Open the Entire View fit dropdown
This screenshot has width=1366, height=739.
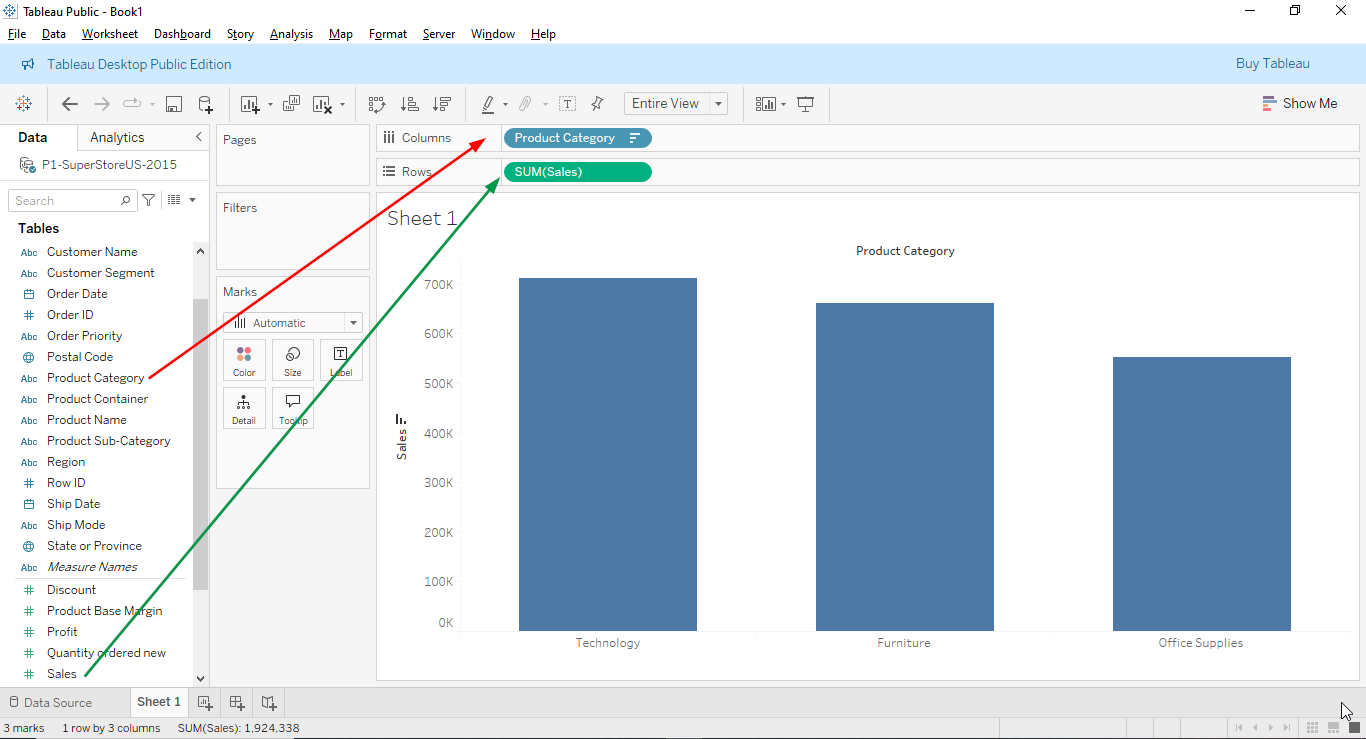click(717, 103)
